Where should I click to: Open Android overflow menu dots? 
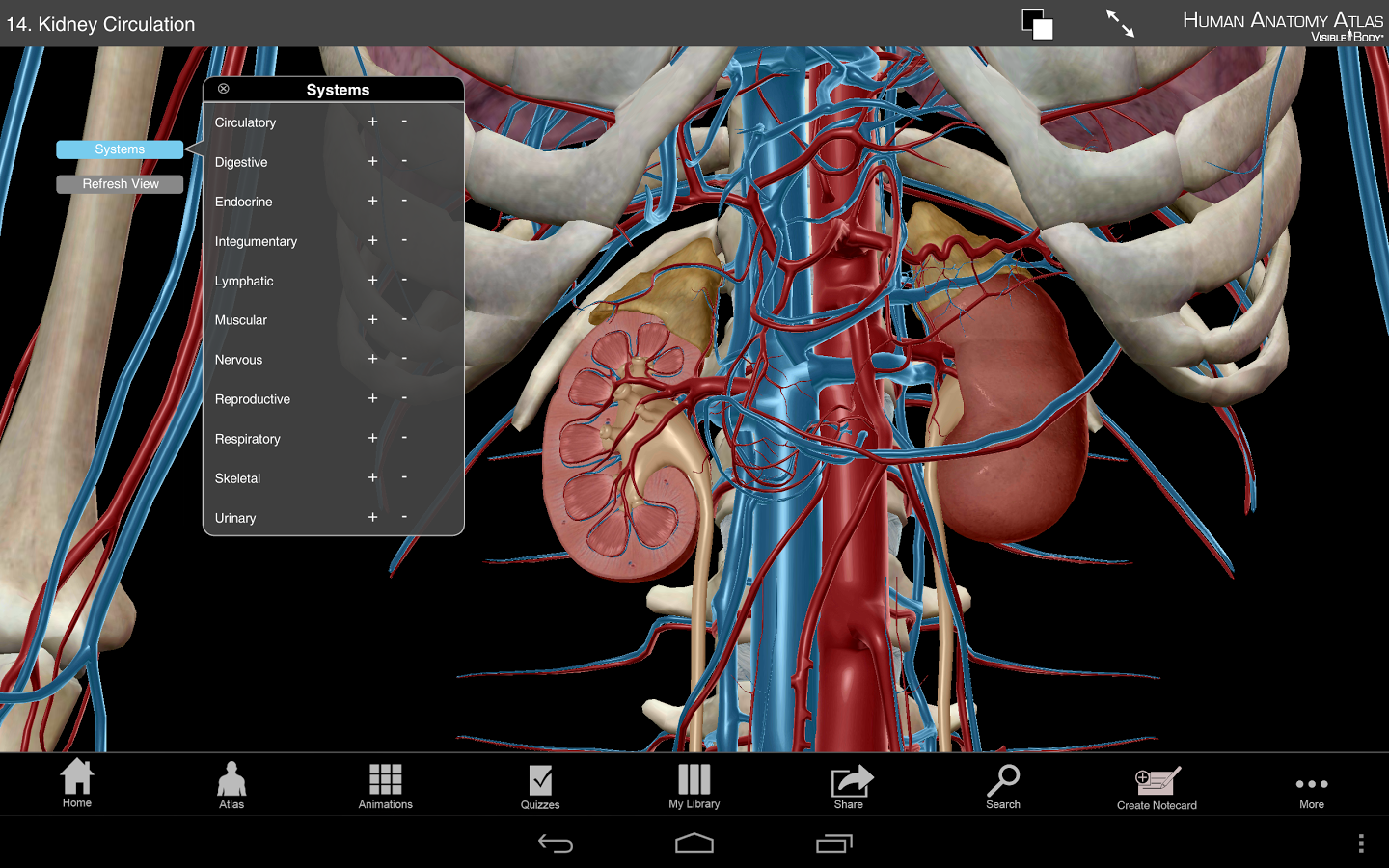(1361, 843)
